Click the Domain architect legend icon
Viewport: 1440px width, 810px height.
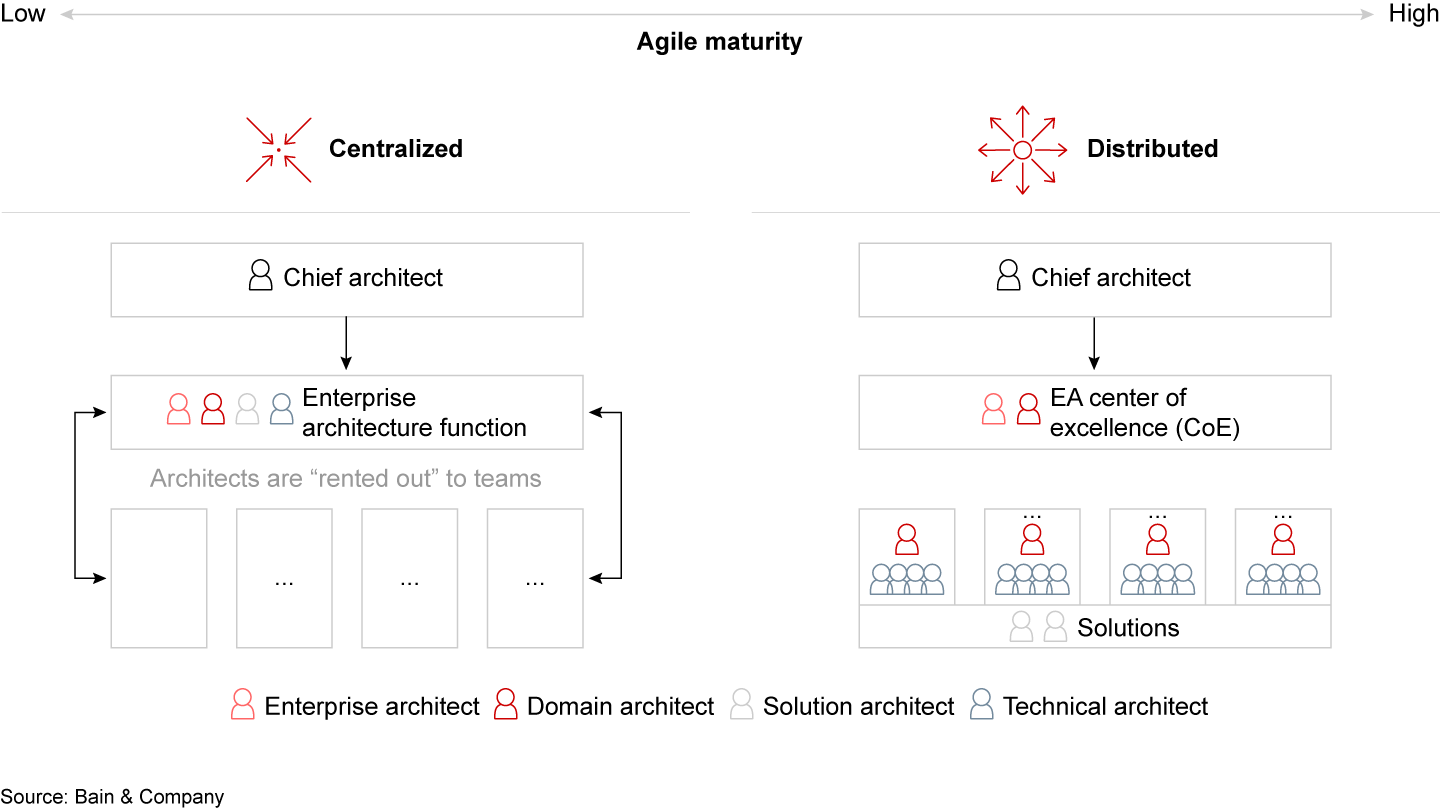click(506, 706)
